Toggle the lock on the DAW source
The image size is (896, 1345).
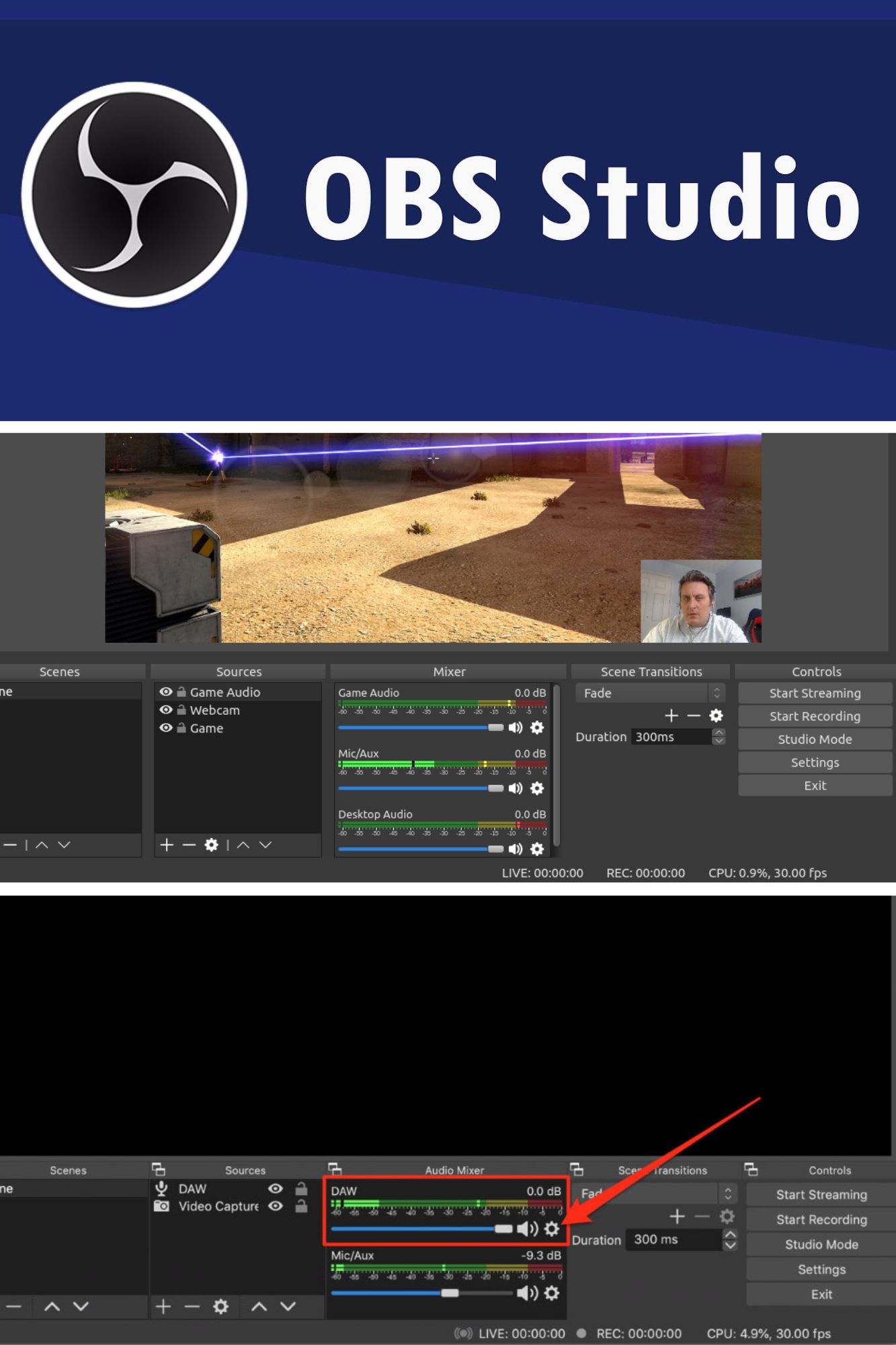coord(301,1189)
